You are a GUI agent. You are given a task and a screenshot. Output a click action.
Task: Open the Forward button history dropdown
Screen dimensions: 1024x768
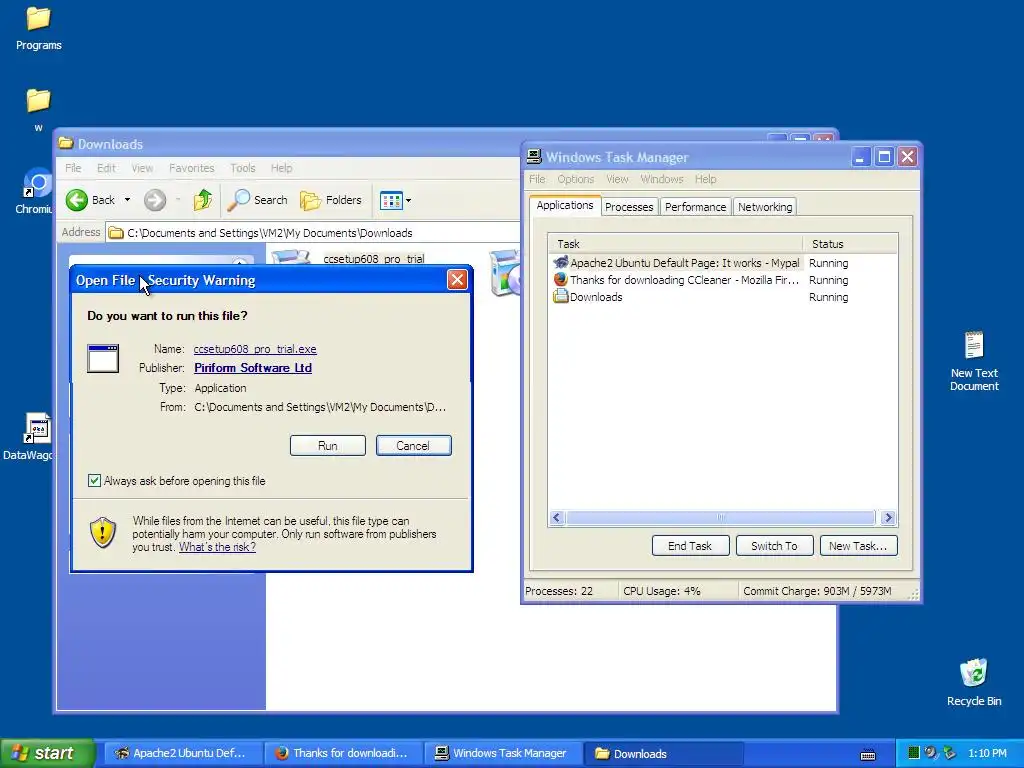[x=178, y=200]
